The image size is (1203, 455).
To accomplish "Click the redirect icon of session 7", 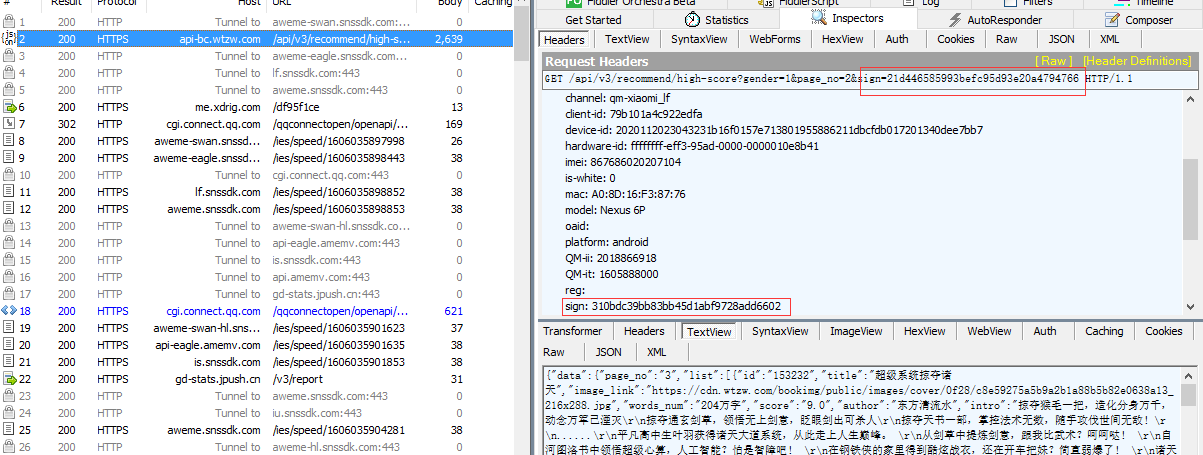I will pyautogui.click(x=10, y=123).
